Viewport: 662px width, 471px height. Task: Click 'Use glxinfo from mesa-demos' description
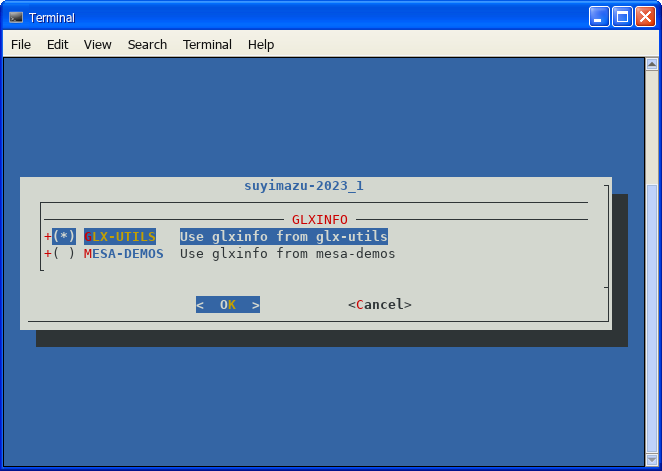tap(288, 254)
